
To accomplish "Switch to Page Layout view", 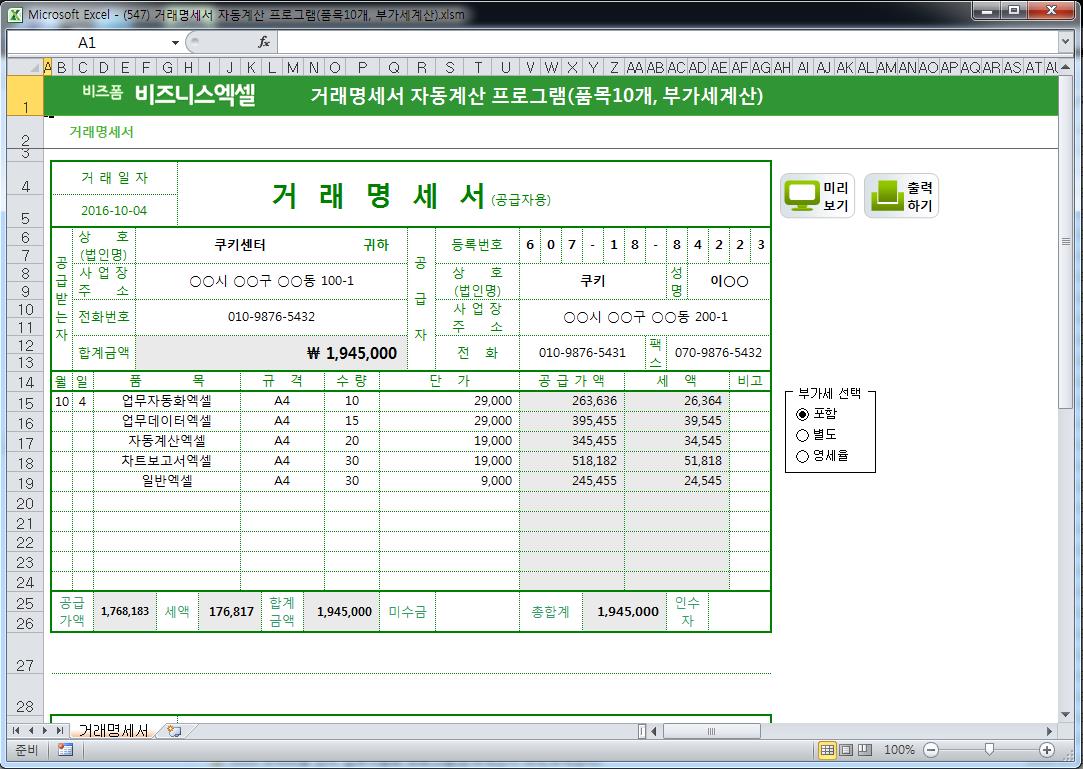I will [846, 750].
